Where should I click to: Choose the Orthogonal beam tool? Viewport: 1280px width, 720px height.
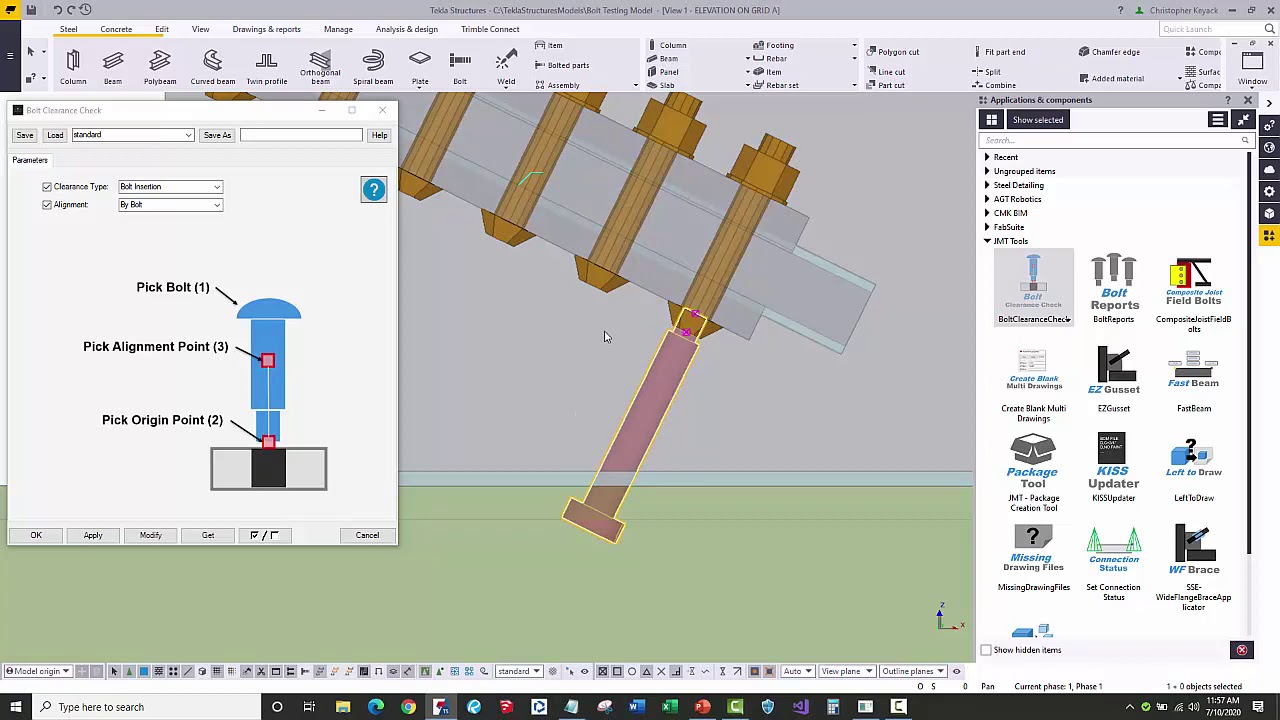coord(320,68)
